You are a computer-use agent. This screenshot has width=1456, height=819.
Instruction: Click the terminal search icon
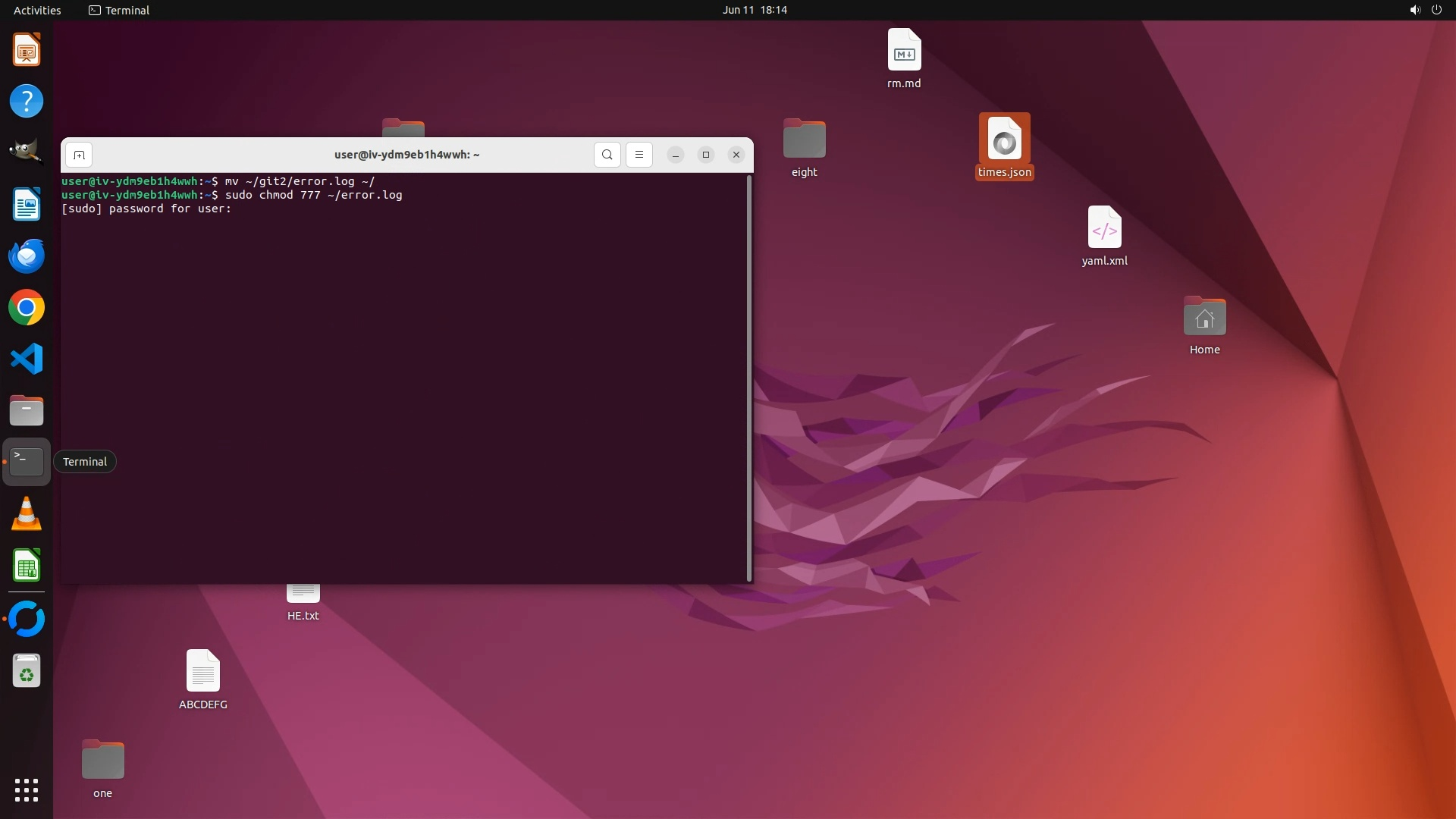coord(607,155)
